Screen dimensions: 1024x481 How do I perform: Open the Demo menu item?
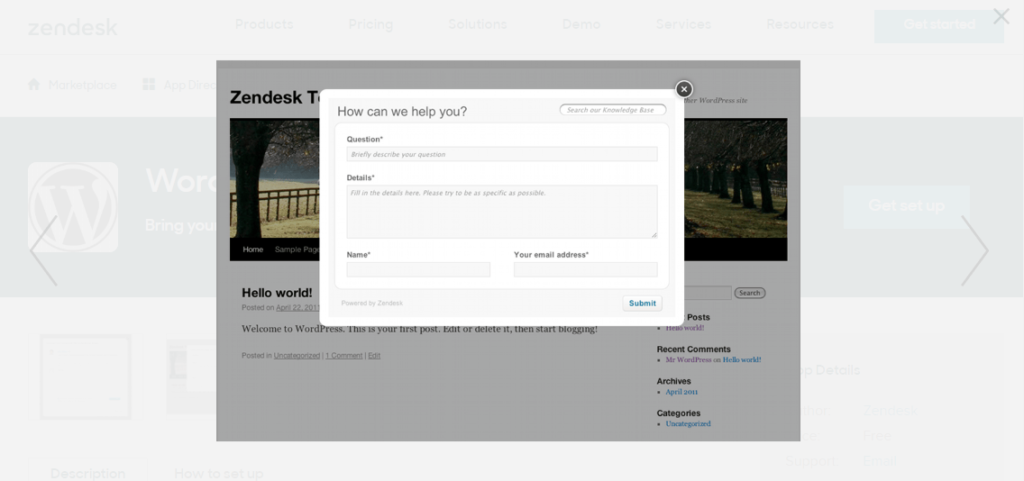tap(581, 25)
